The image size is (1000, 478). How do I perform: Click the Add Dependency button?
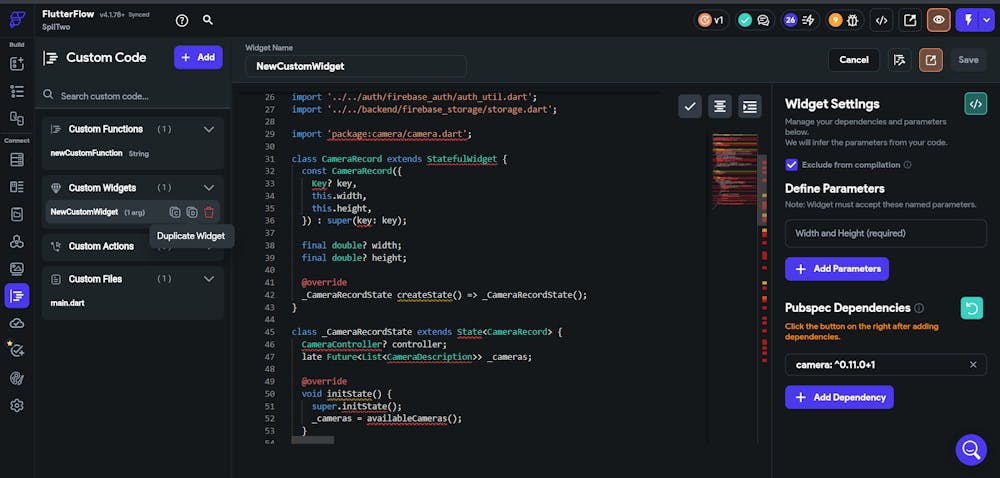tap(839, 397)
